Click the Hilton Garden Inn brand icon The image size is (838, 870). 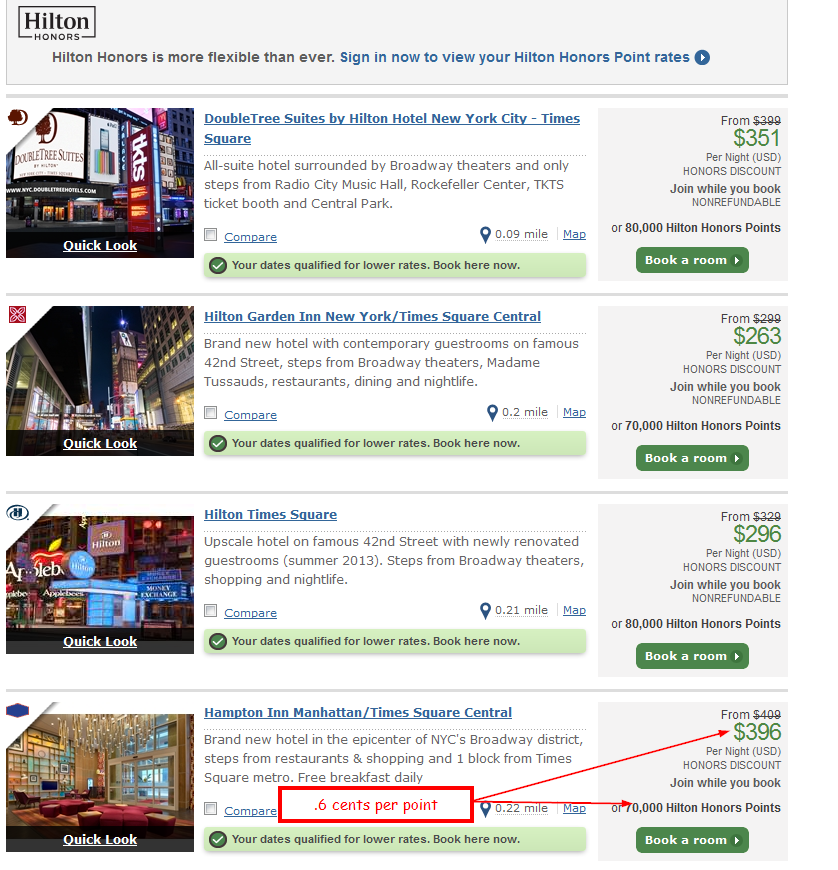[x=17, y=315]
